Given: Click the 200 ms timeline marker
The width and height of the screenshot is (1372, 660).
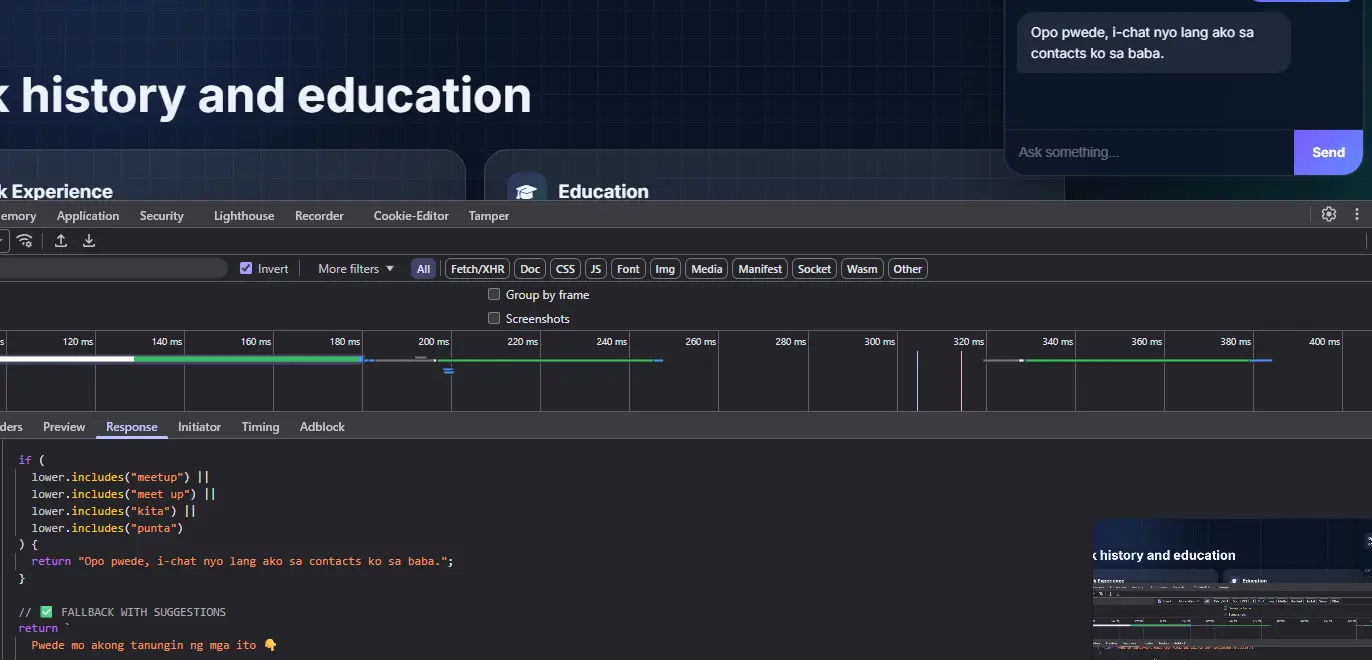Looking at the screenshot, I should [x=433, y=341].
